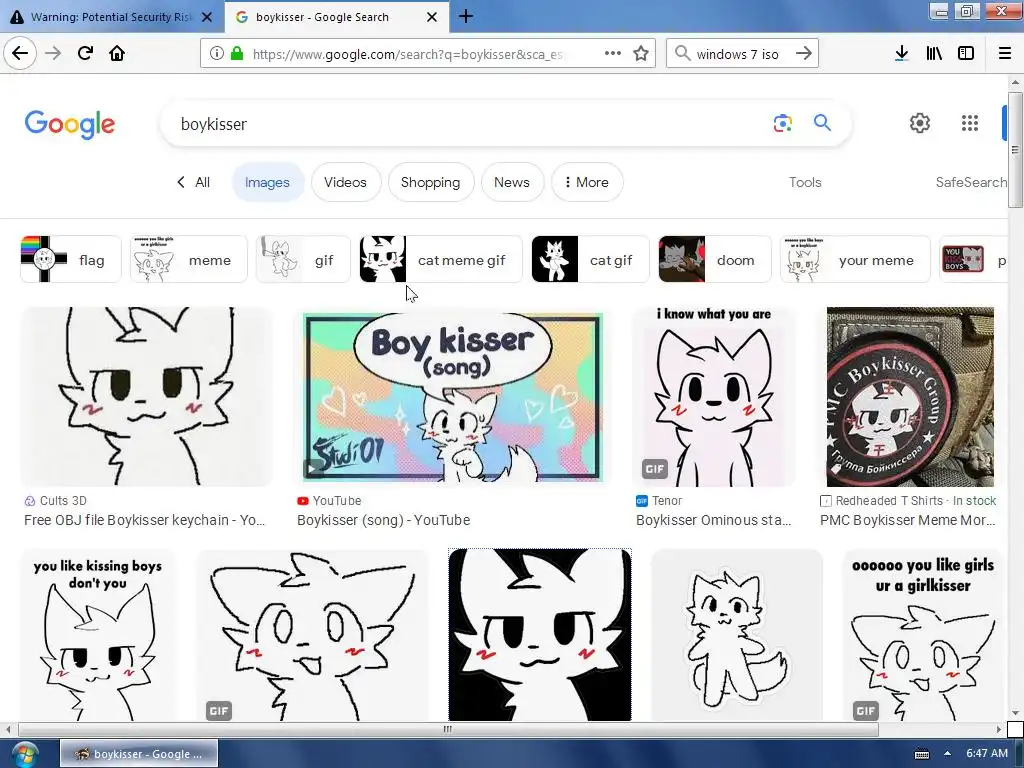
Task: Click the 6:47 AM taskbar clock
Action: coord(987,754)
